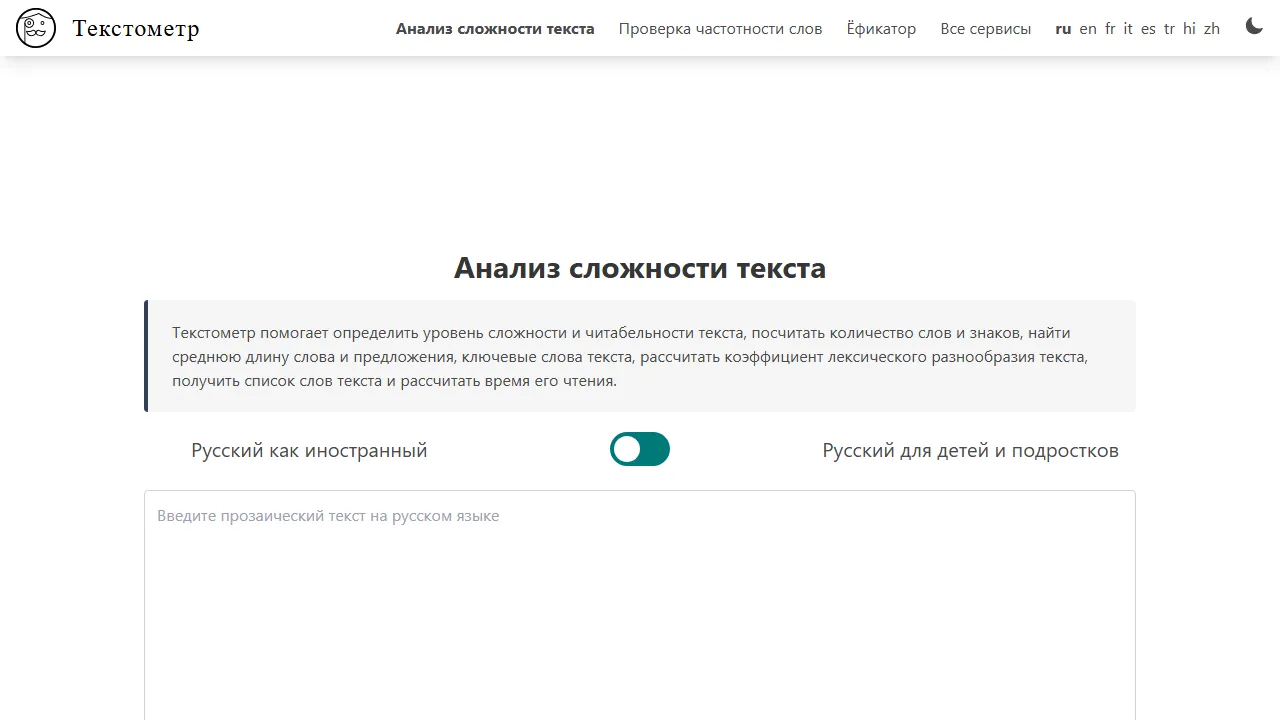The height and width of the screenshot is (720, 1280).
Task: Open 'Проверка частотности слов' page
Action: [720, 29]
